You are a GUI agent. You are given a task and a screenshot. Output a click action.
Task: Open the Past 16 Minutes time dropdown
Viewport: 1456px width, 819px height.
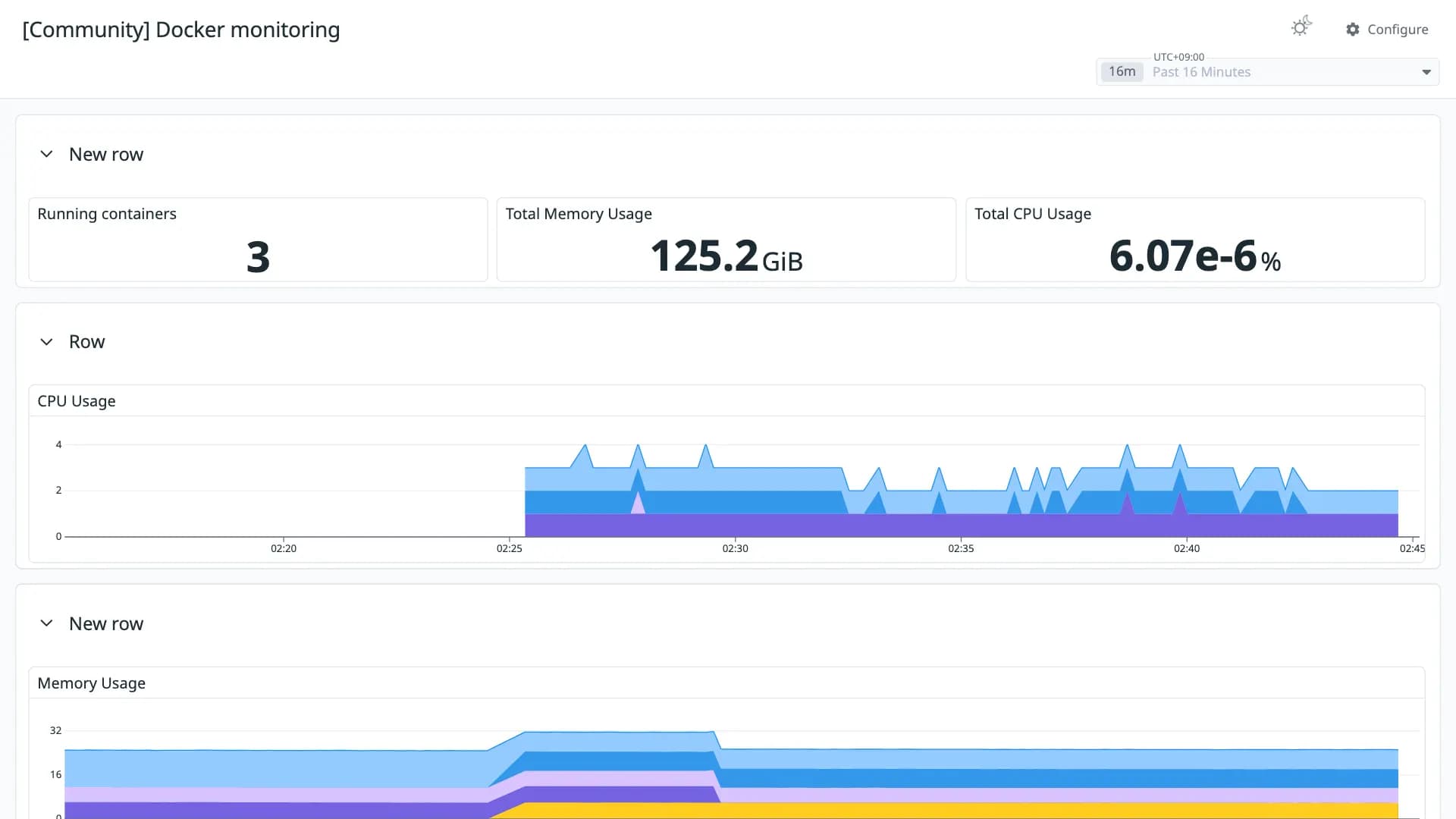click(x=1268, y=72)
